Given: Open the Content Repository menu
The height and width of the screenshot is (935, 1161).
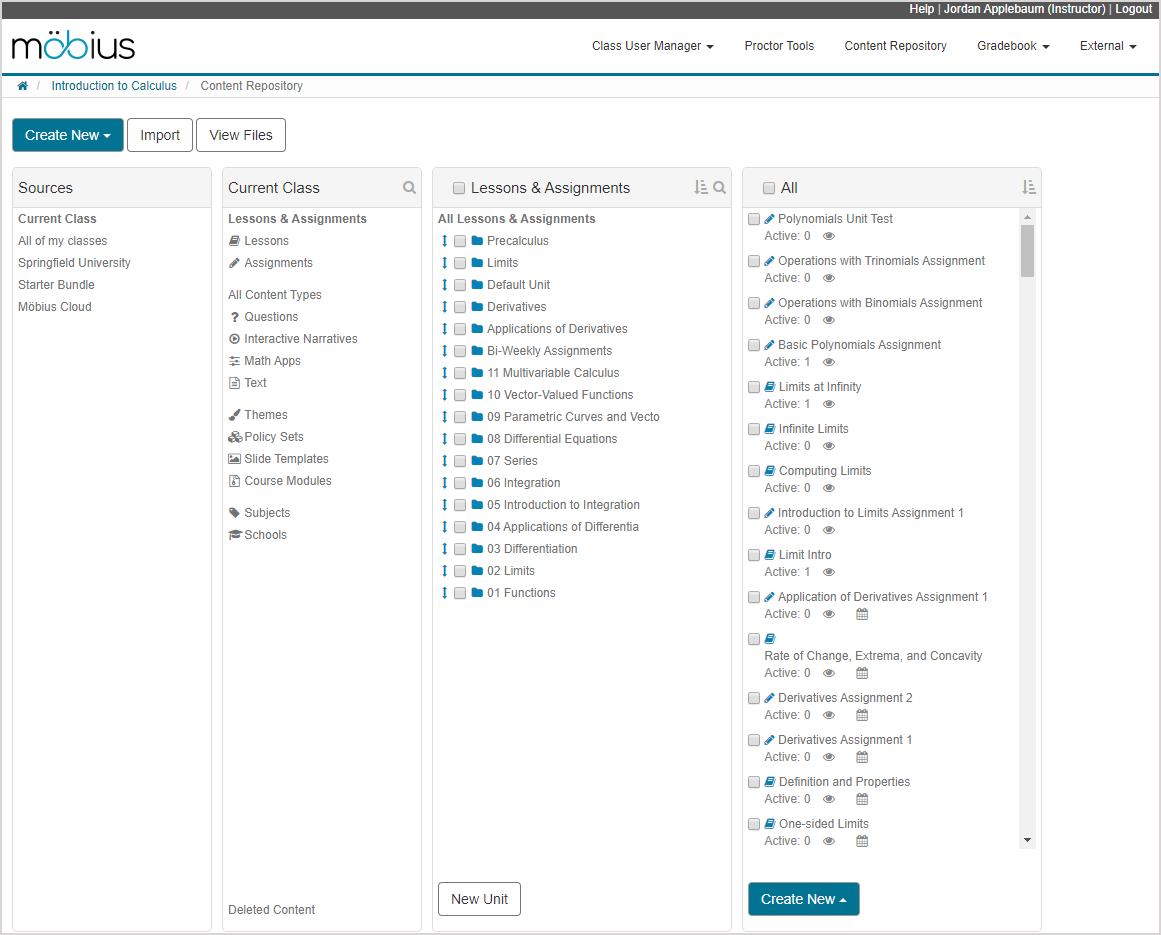Looking at the screenshot, I should coord(895,45).
